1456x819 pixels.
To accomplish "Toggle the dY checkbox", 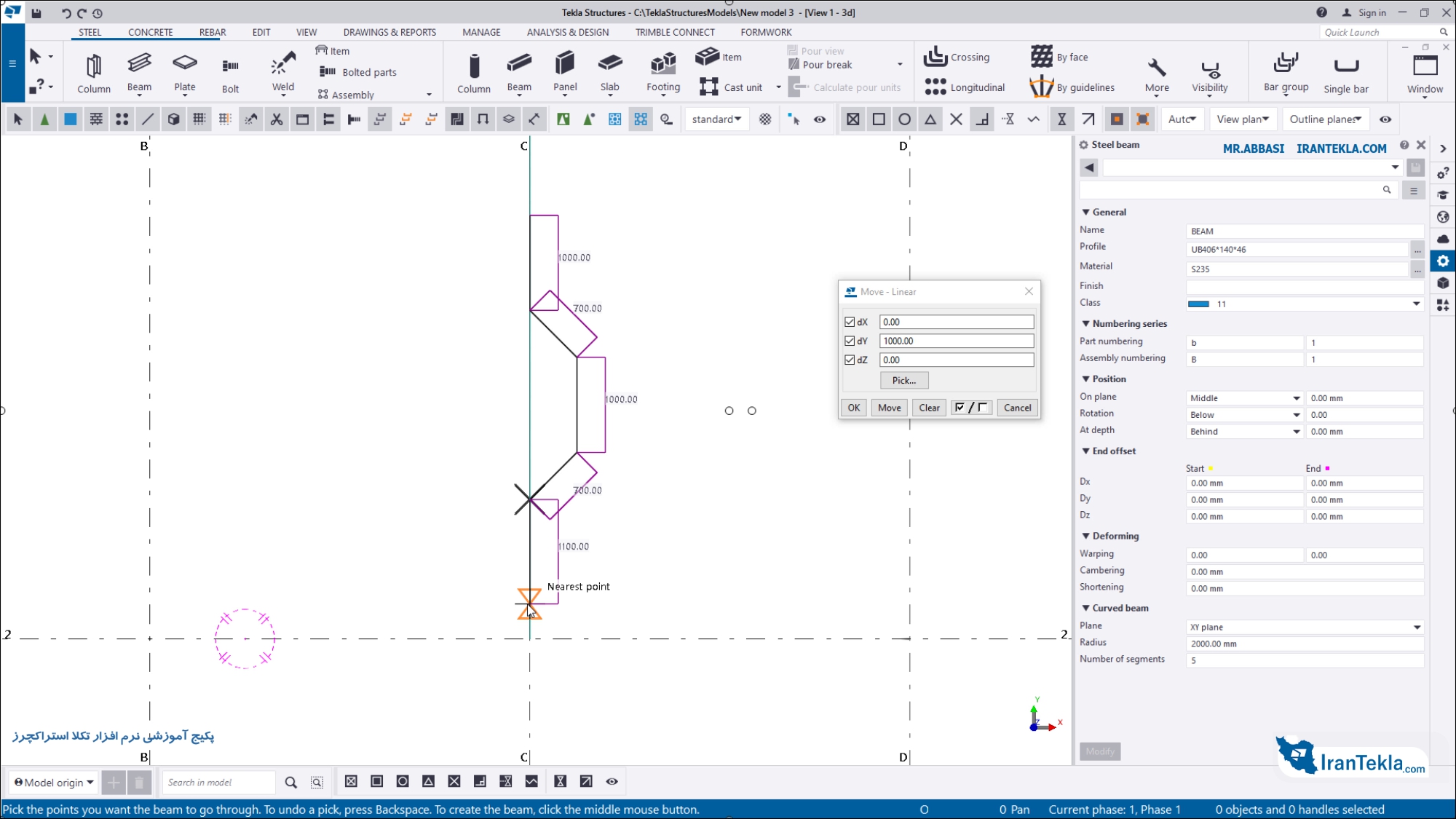I will click(850, 341).
